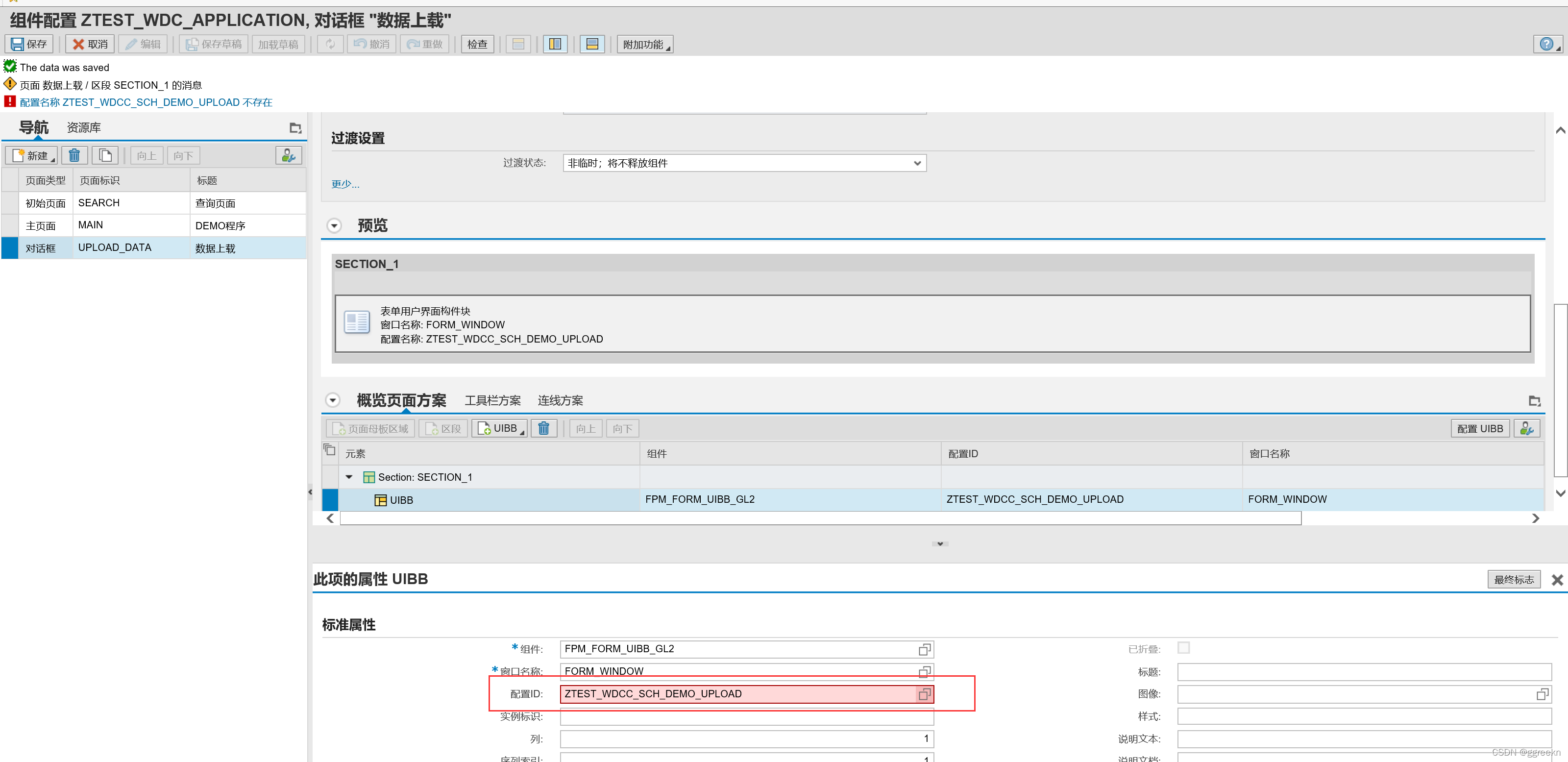
Task: Select the UIBB row marker
Action: coord(330,500)
